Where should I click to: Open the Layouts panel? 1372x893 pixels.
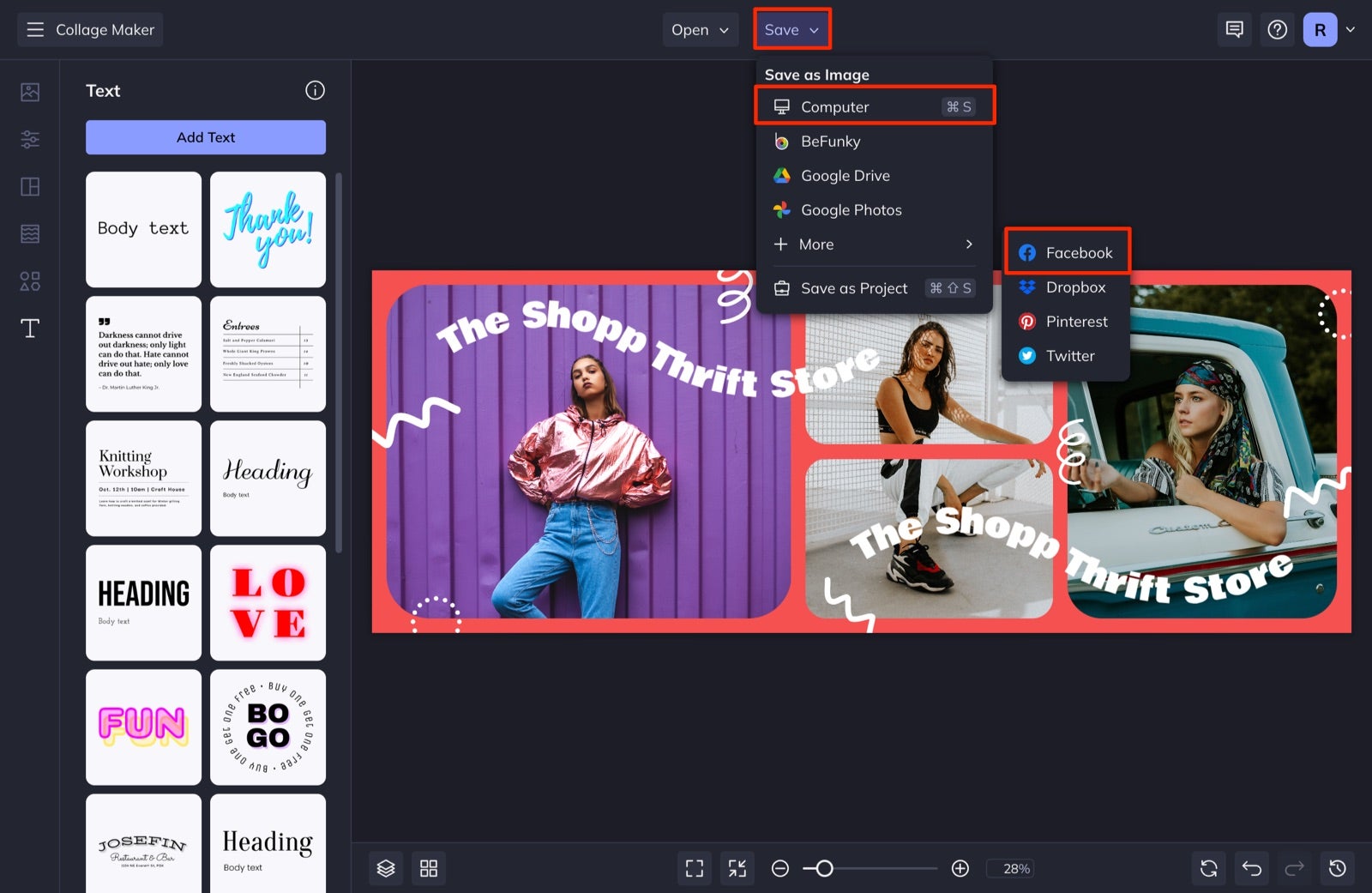(x=29, y=186)
